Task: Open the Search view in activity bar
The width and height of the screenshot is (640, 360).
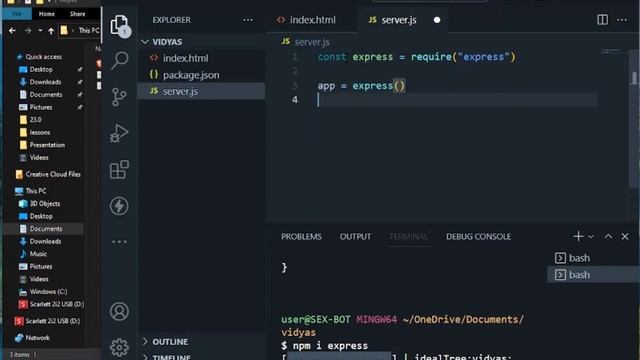Action: point(119,61)
